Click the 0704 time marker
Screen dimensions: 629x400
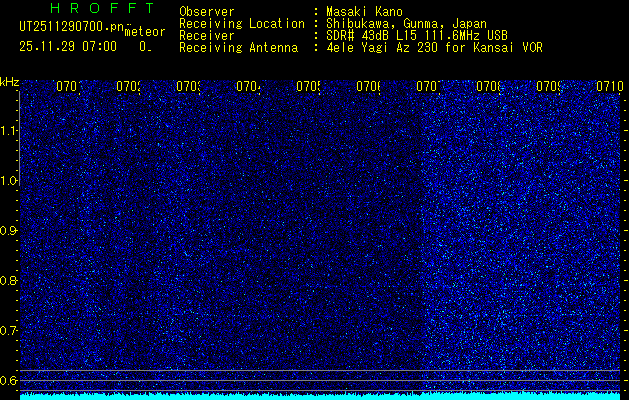[248, 86]
